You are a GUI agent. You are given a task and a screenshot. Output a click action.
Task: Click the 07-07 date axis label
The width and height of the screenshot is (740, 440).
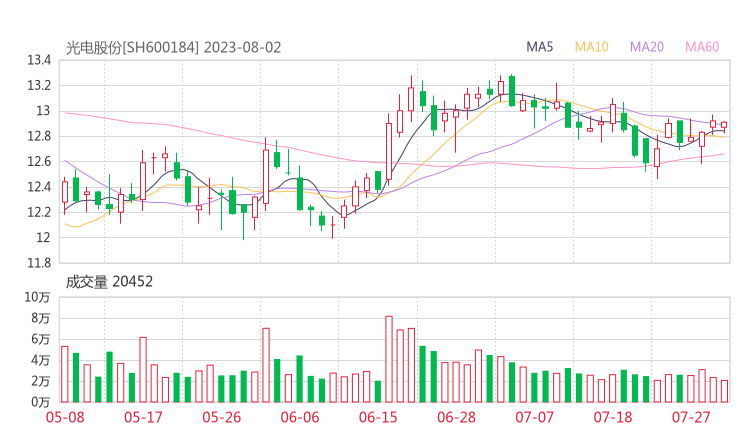(534, 417)
